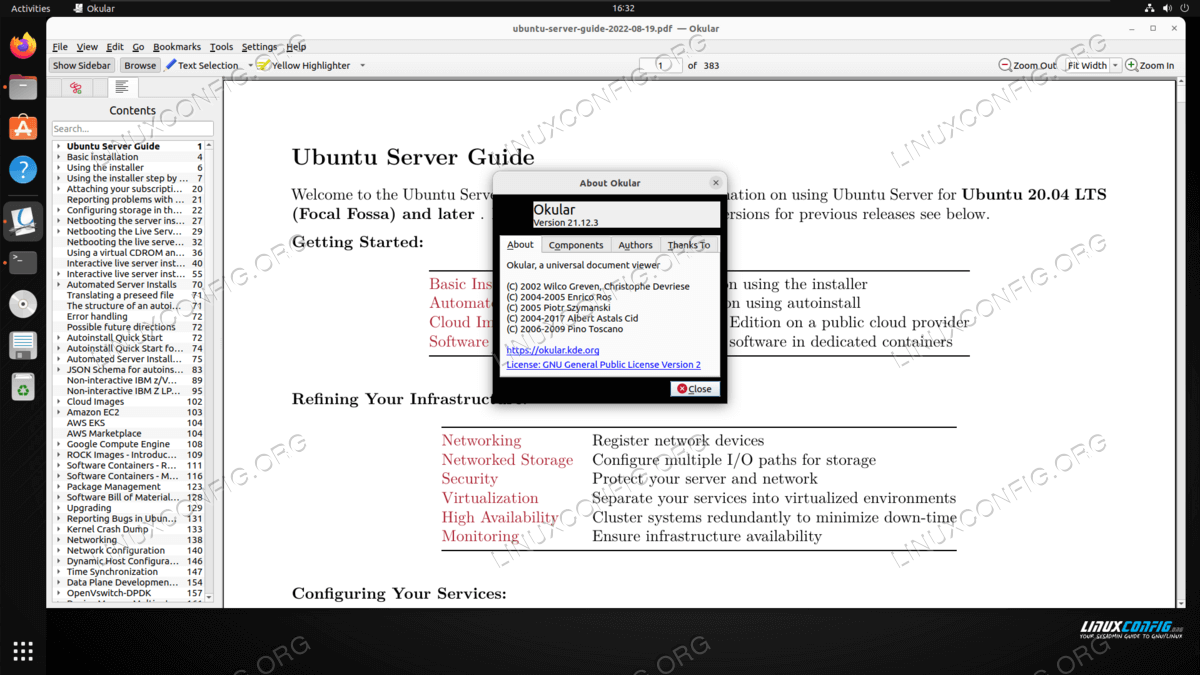
Task: Follow the Monitoring link in the document
Action: tap(480, 536)
